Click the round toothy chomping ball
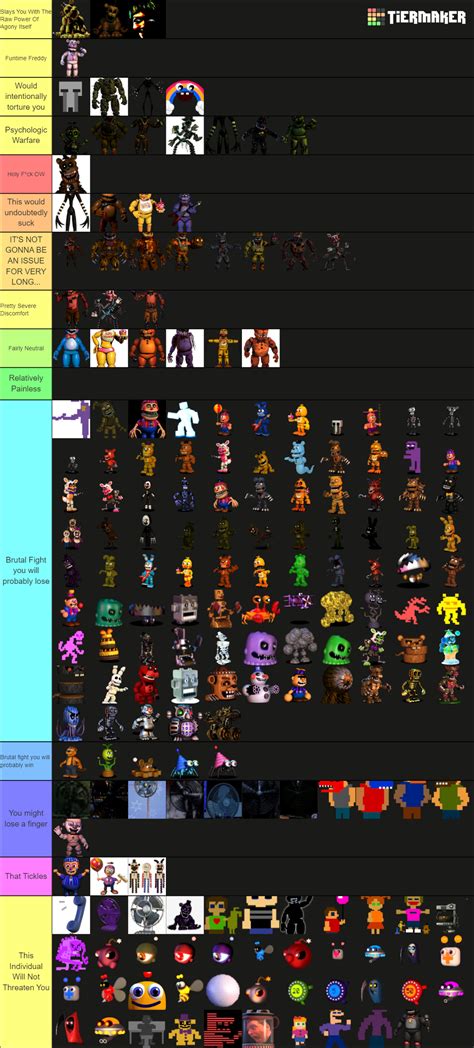 pos(412,571)
